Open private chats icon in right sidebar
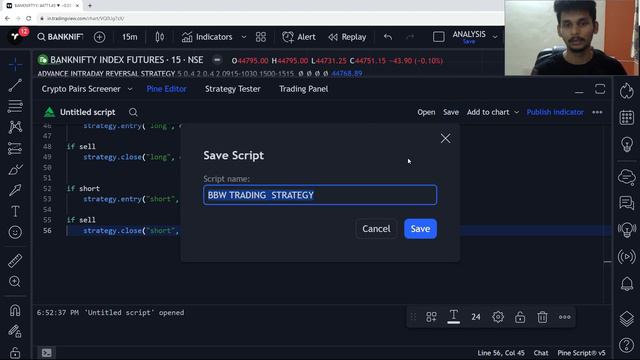640x360 pixels. 627,202
